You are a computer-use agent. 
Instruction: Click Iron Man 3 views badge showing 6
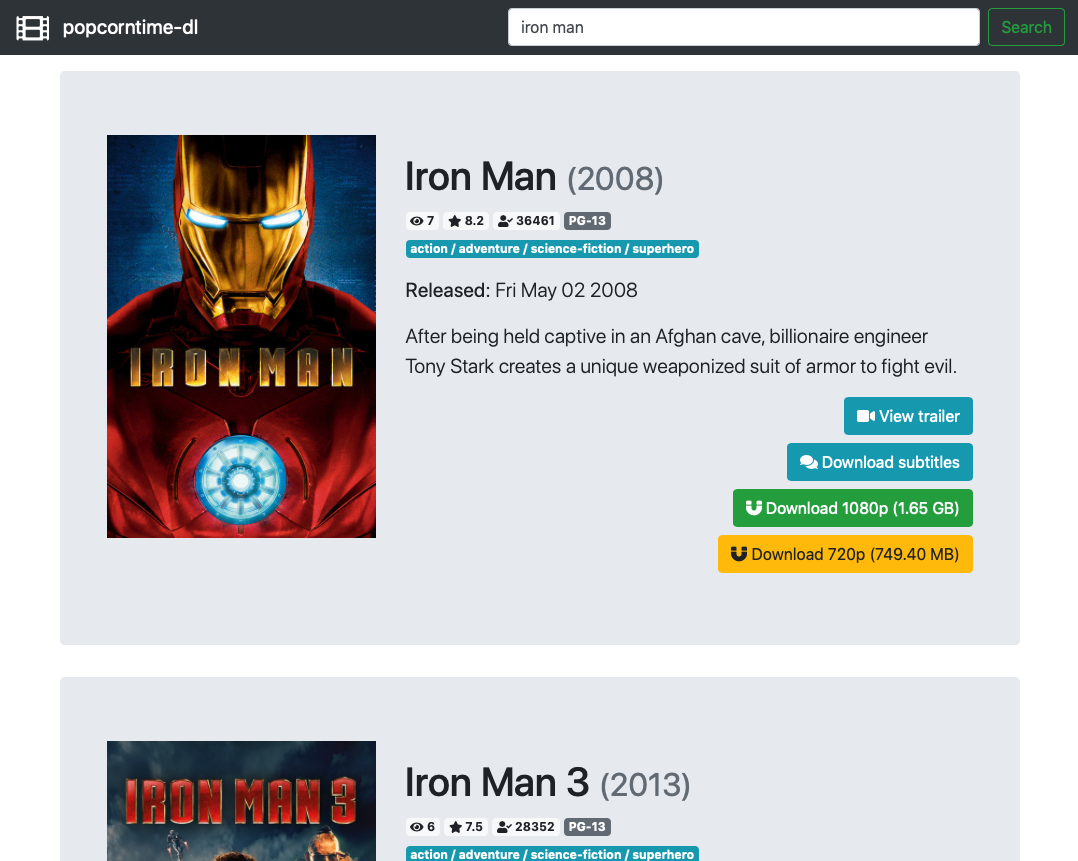(x=422, y=827)
